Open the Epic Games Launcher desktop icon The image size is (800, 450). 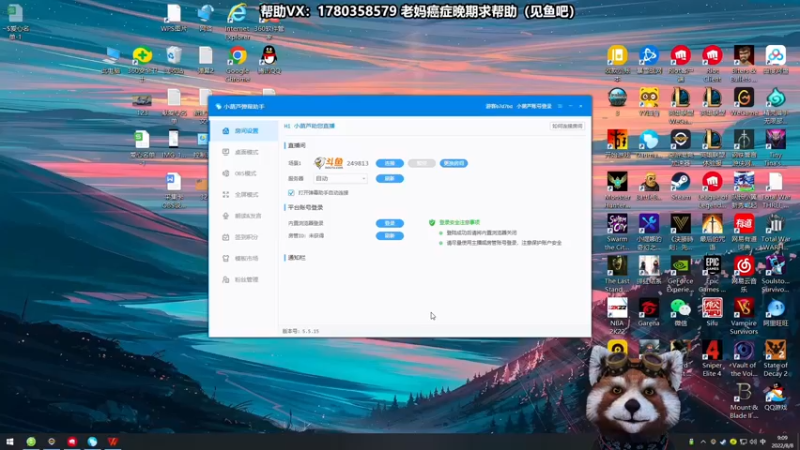tap(712, 274)
